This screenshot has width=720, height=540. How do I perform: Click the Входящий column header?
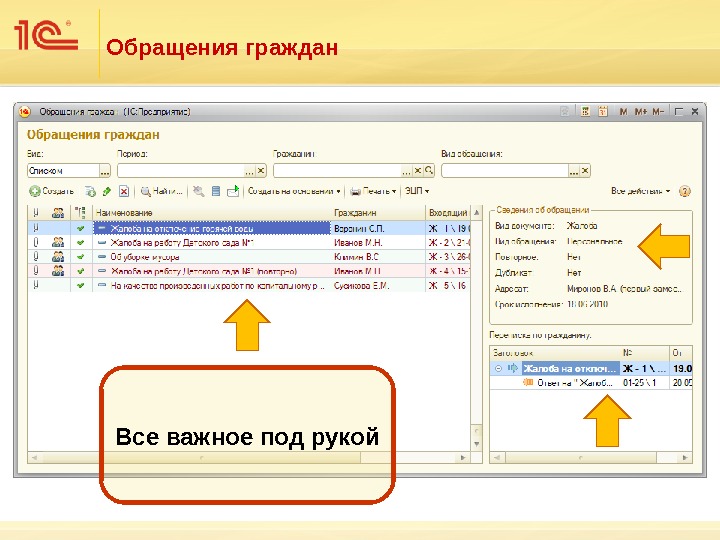(x=448, y=213)
